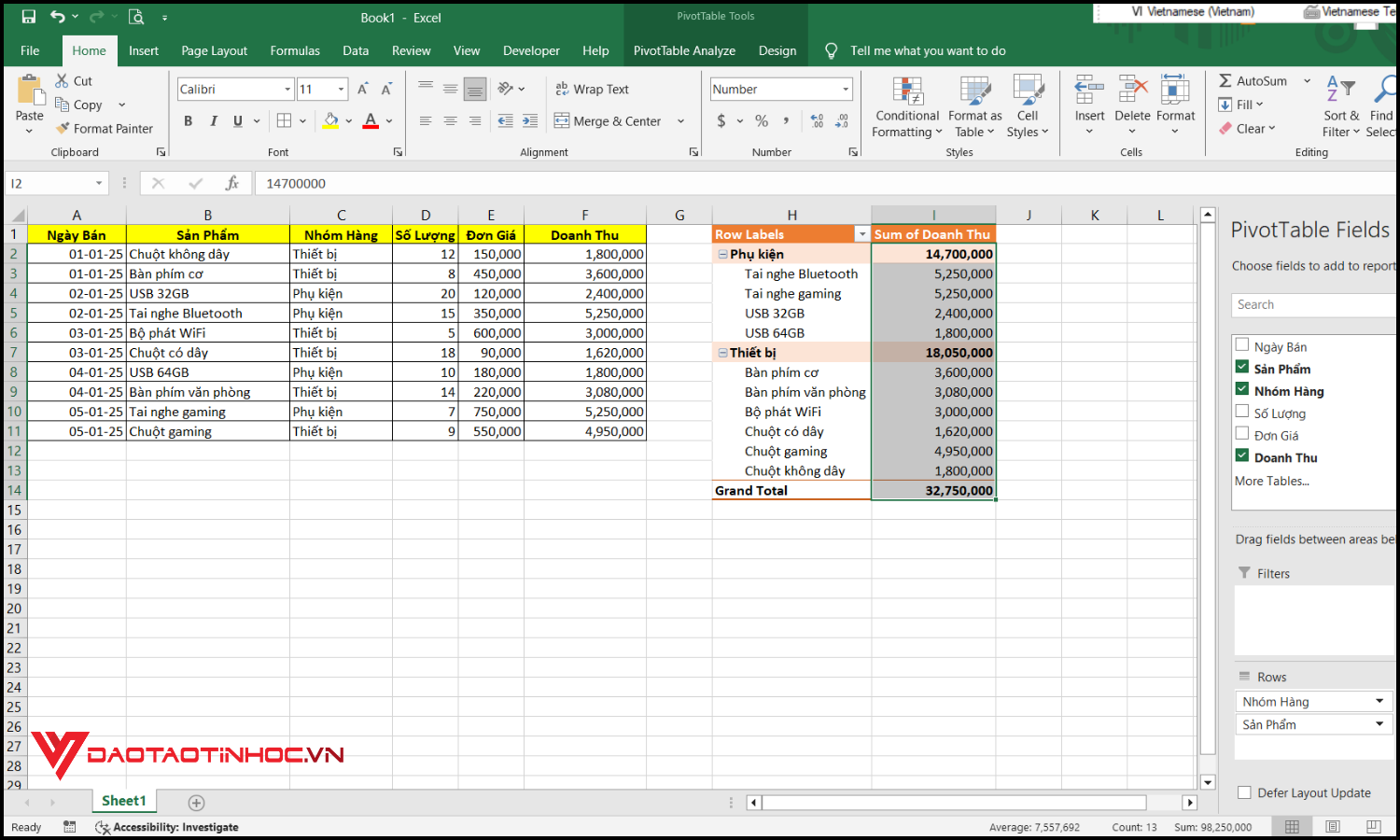This screenshot has width=1400, height=840.
Task: Open the Row Labels filter dropdown
Action: pos(861,233)
